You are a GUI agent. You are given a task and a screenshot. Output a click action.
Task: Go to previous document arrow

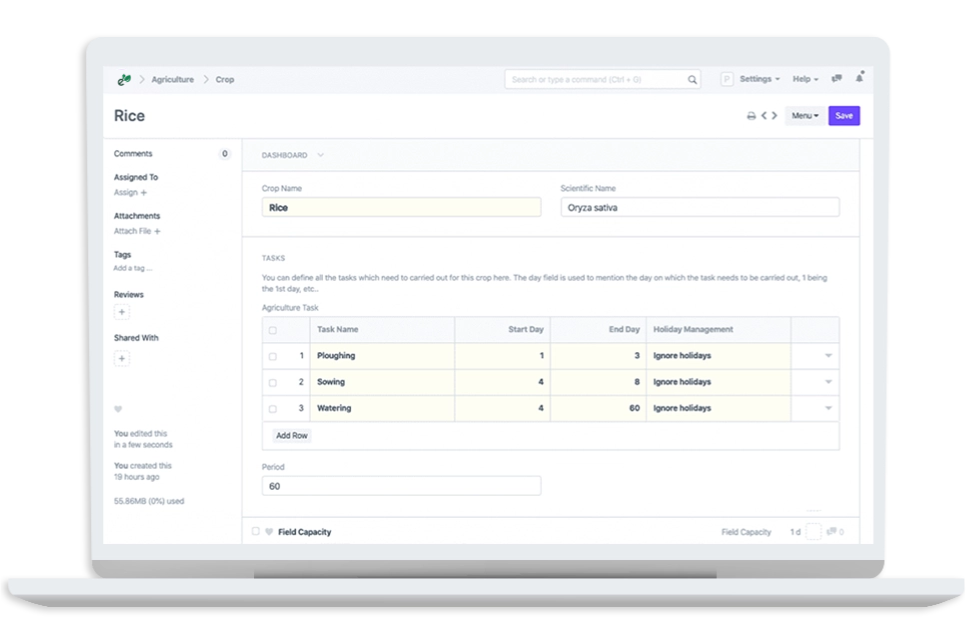[x=764, y=115]
